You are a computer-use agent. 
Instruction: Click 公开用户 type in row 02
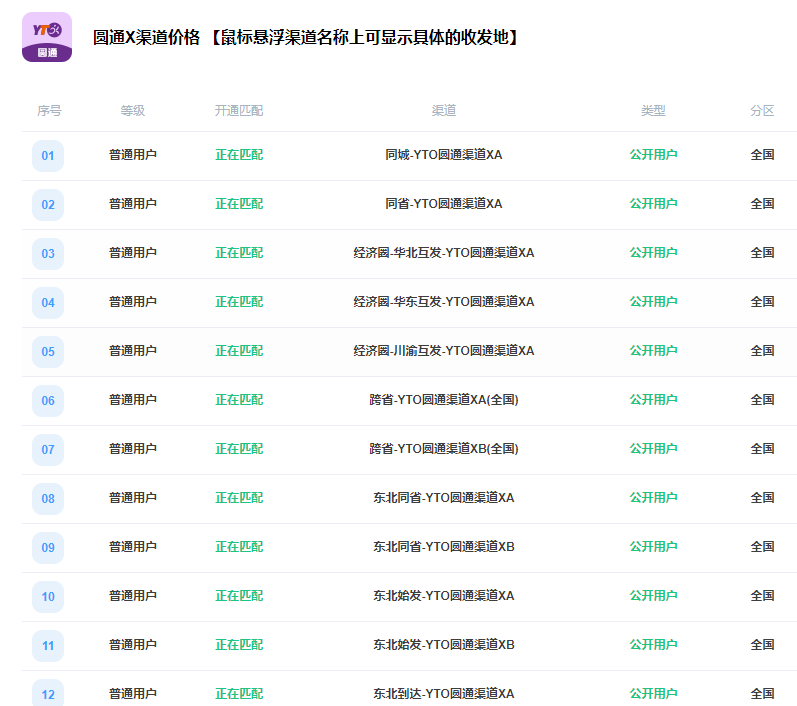point(653,203)
